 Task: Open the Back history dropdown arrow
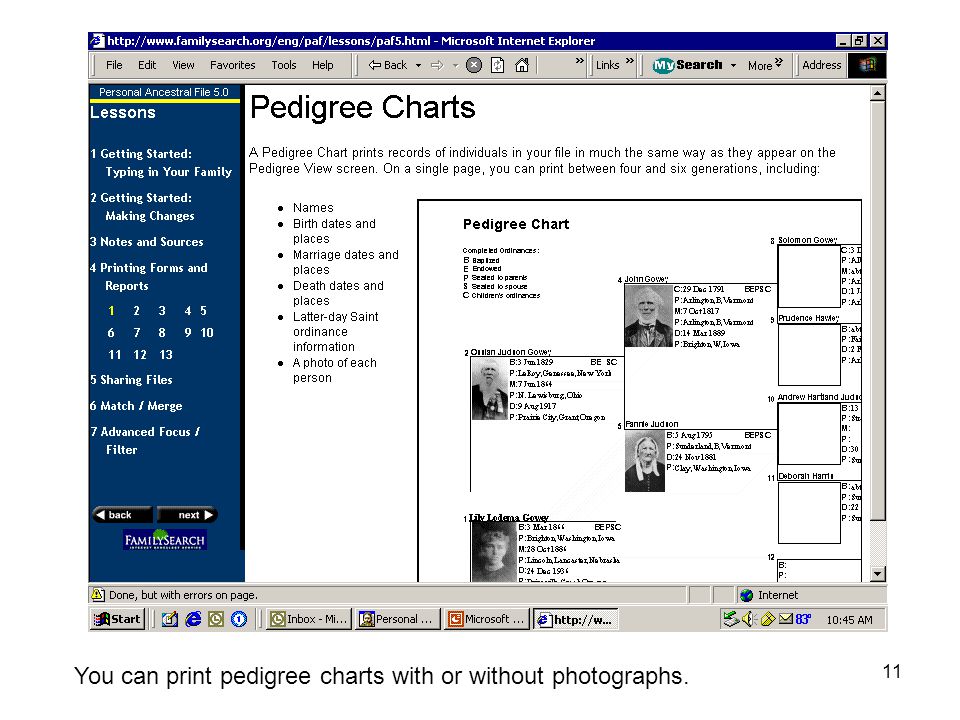coord(419,65)
